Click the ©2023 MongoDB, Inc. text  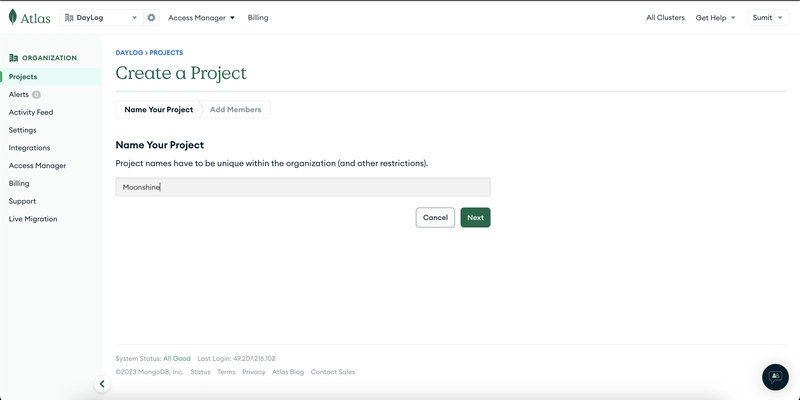point(149,372)
